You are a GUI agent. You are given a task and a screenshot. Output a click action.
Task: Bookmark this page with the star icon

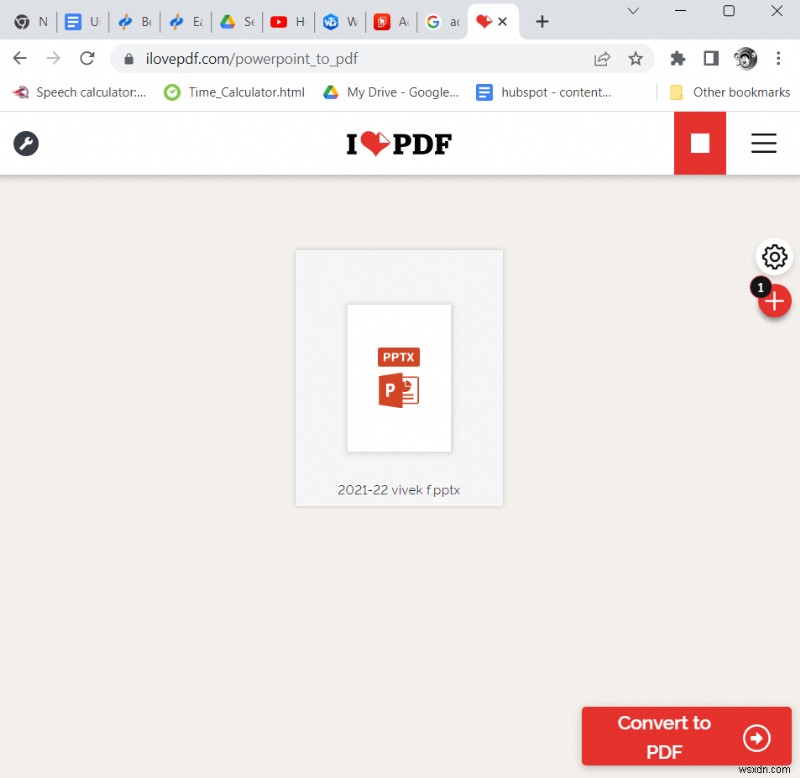tap(637, 59)
